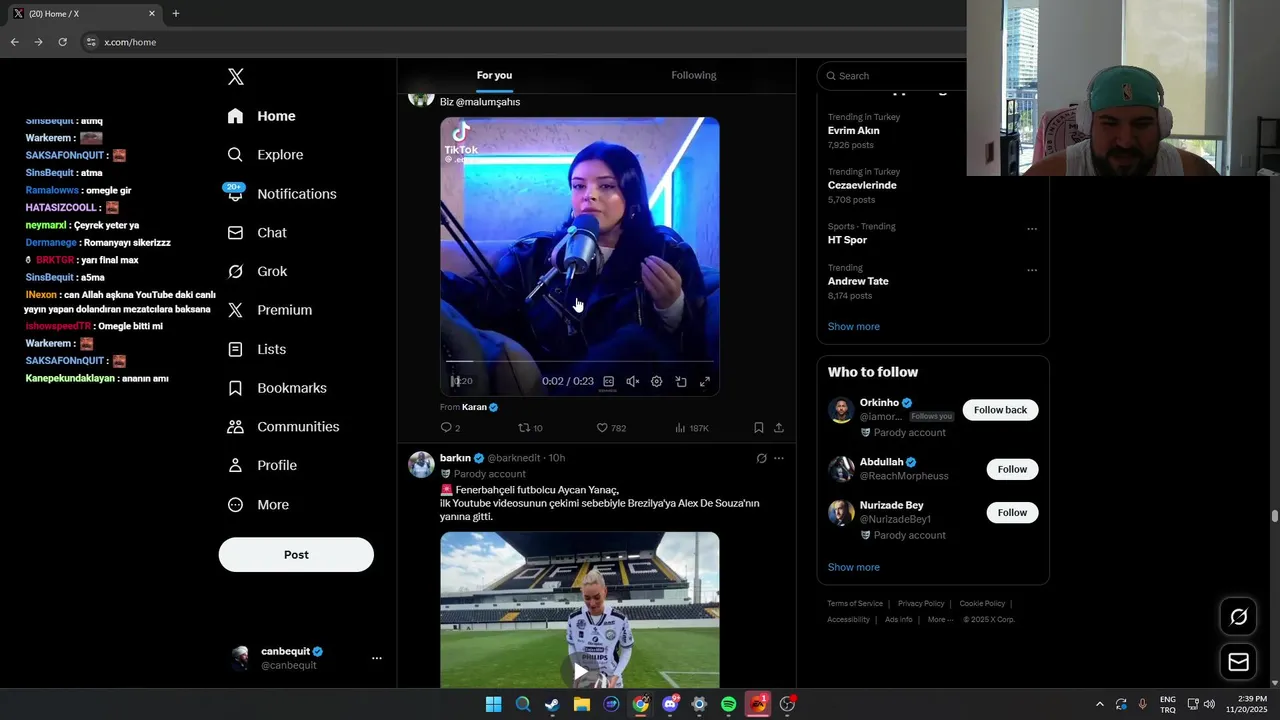
Task: Open Grok in the sidebar
Action: 257,272
